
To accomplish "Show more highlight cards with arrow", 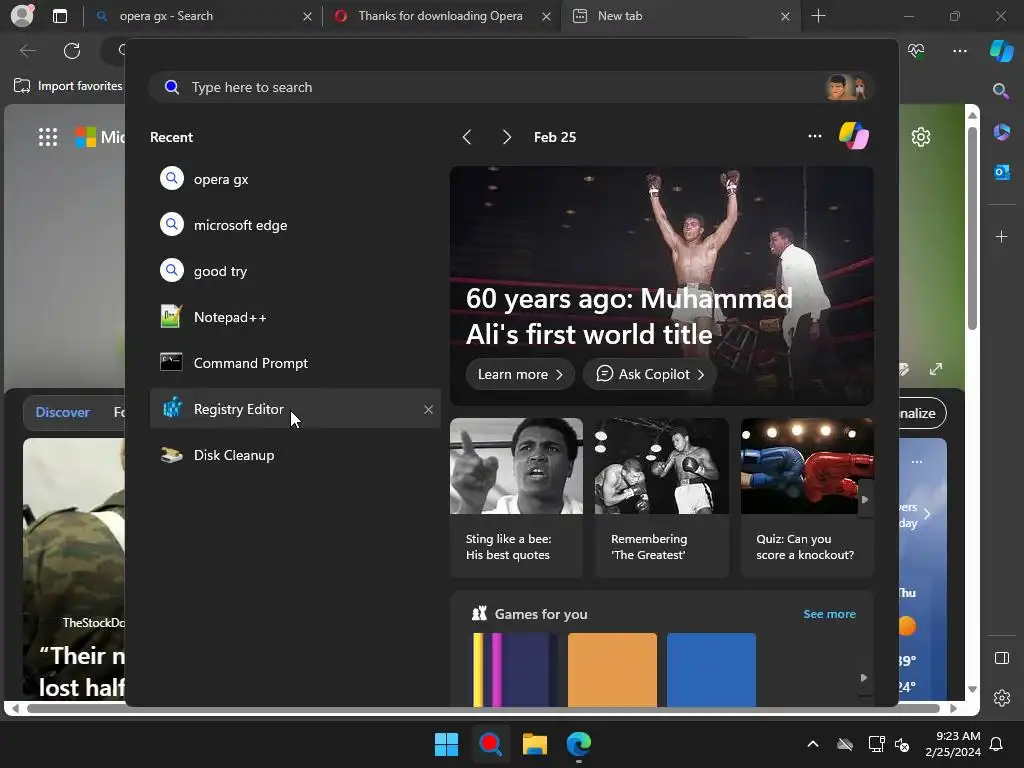I will pyautogui.click(x=865, y=500).
